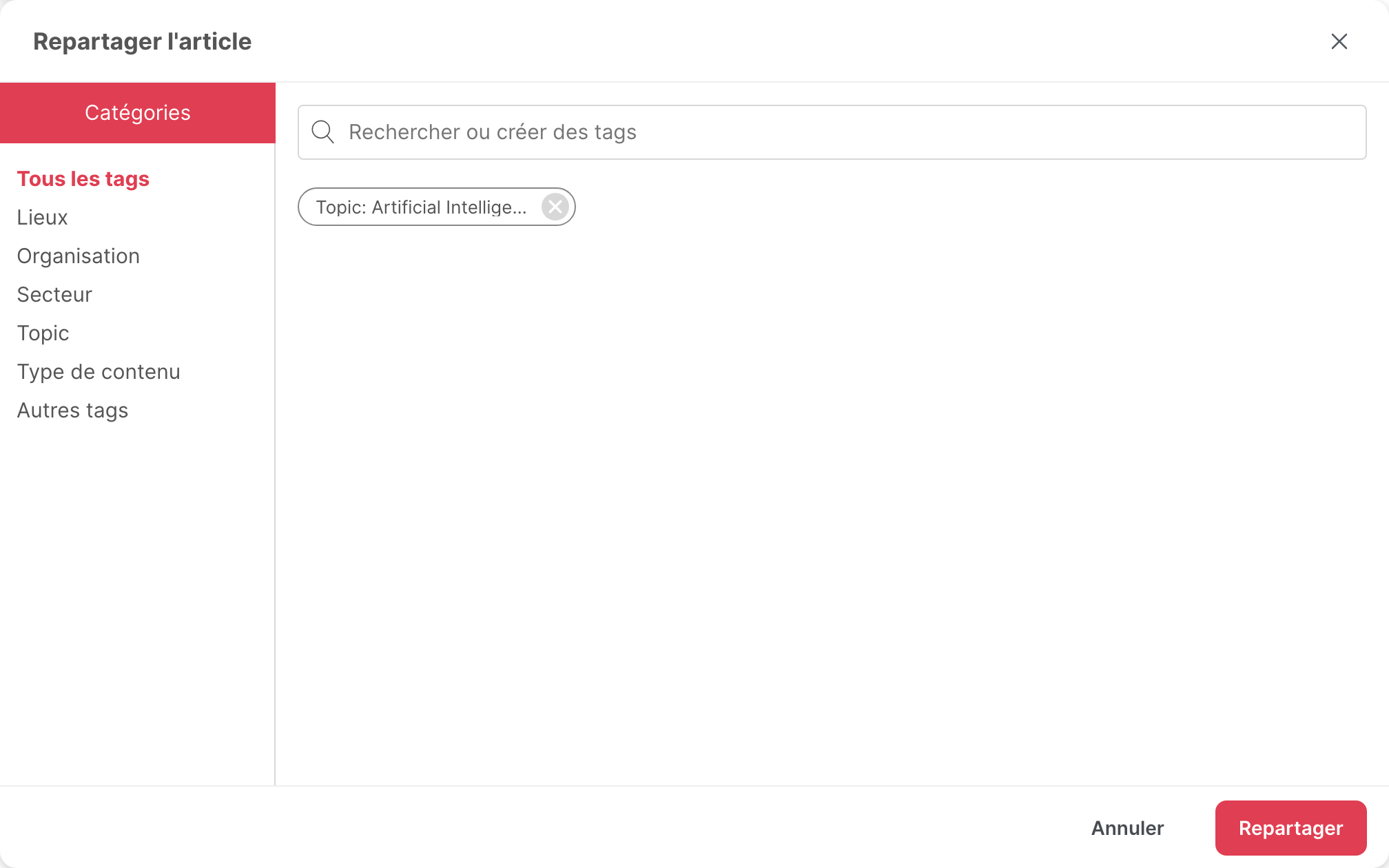Open the Lieux category
Screen dimensions: 1389x868
[42, 217]
